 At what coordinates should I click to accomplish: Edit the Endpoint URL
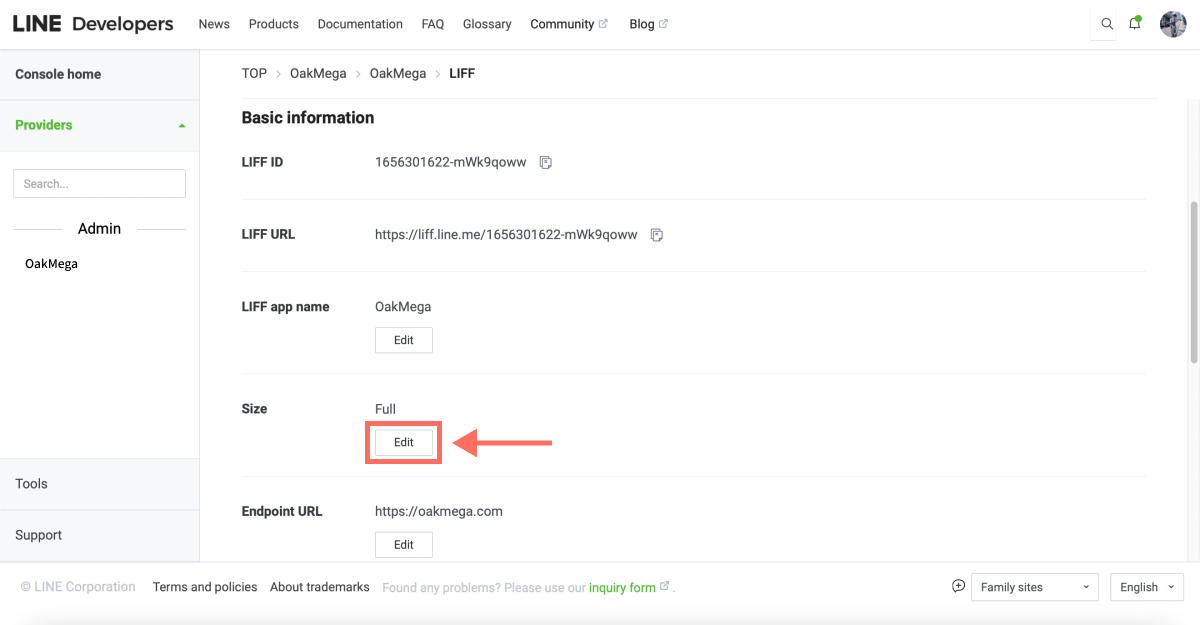pyautogui.click(x=404, y=544)
